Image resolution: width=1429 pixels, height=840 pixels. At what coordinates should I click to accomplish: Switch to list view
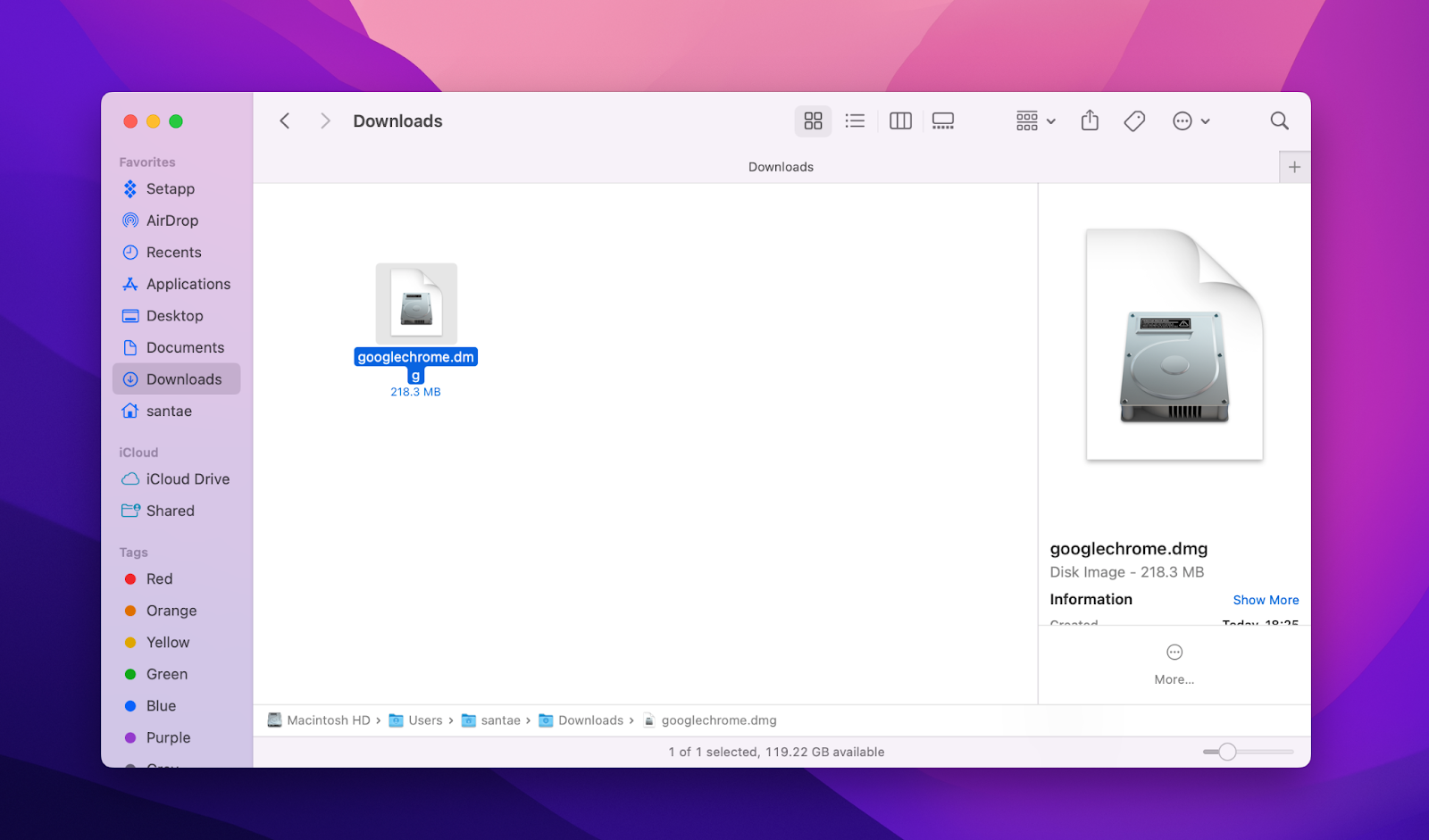click(x=855, y=121)
